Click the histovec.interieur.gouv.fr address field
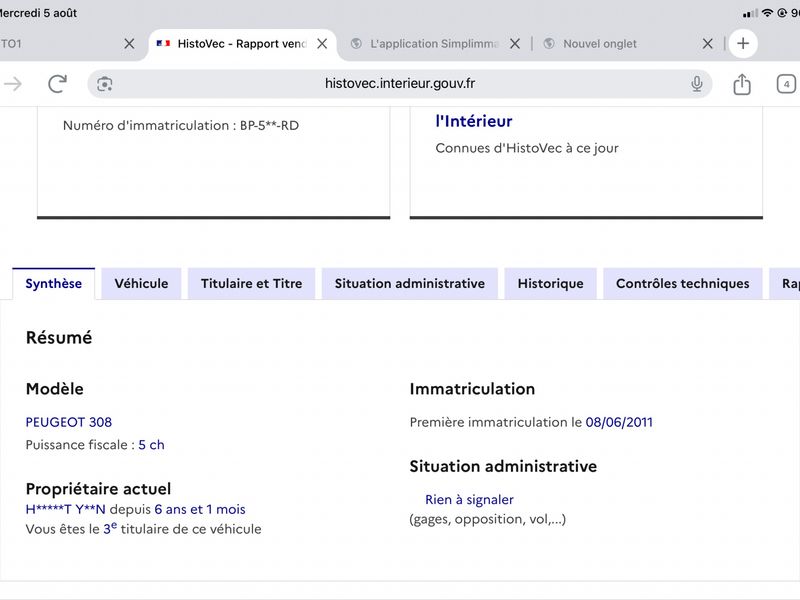This screenshot has height=600, width=800. click(399, 84)
